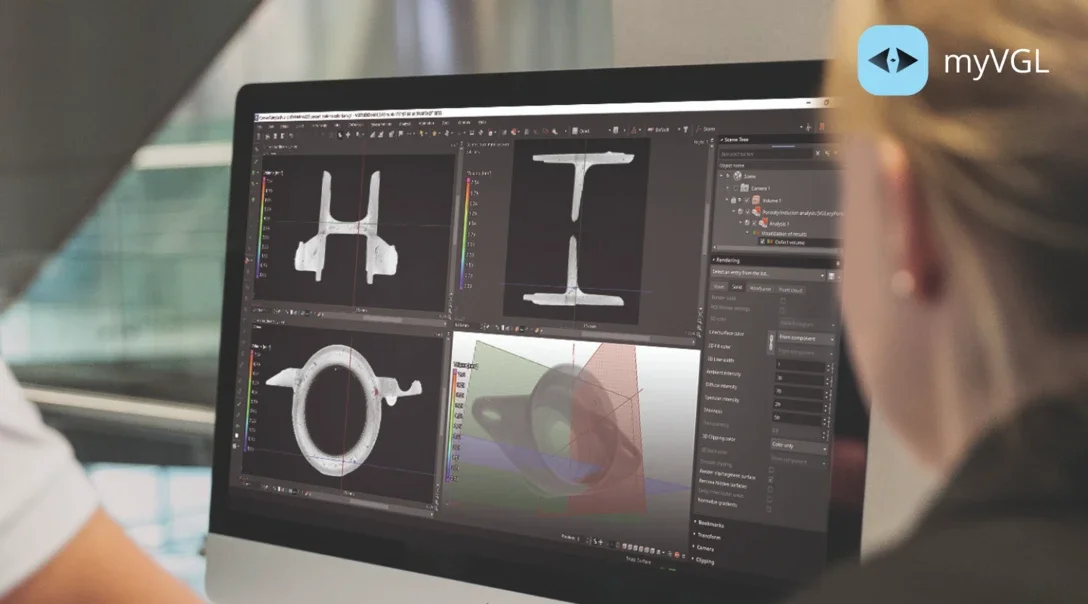Image resolution: width=1088 pixels, height=604 pixels.
Task: Select the Defect volume tree entry
Action: 785,242
